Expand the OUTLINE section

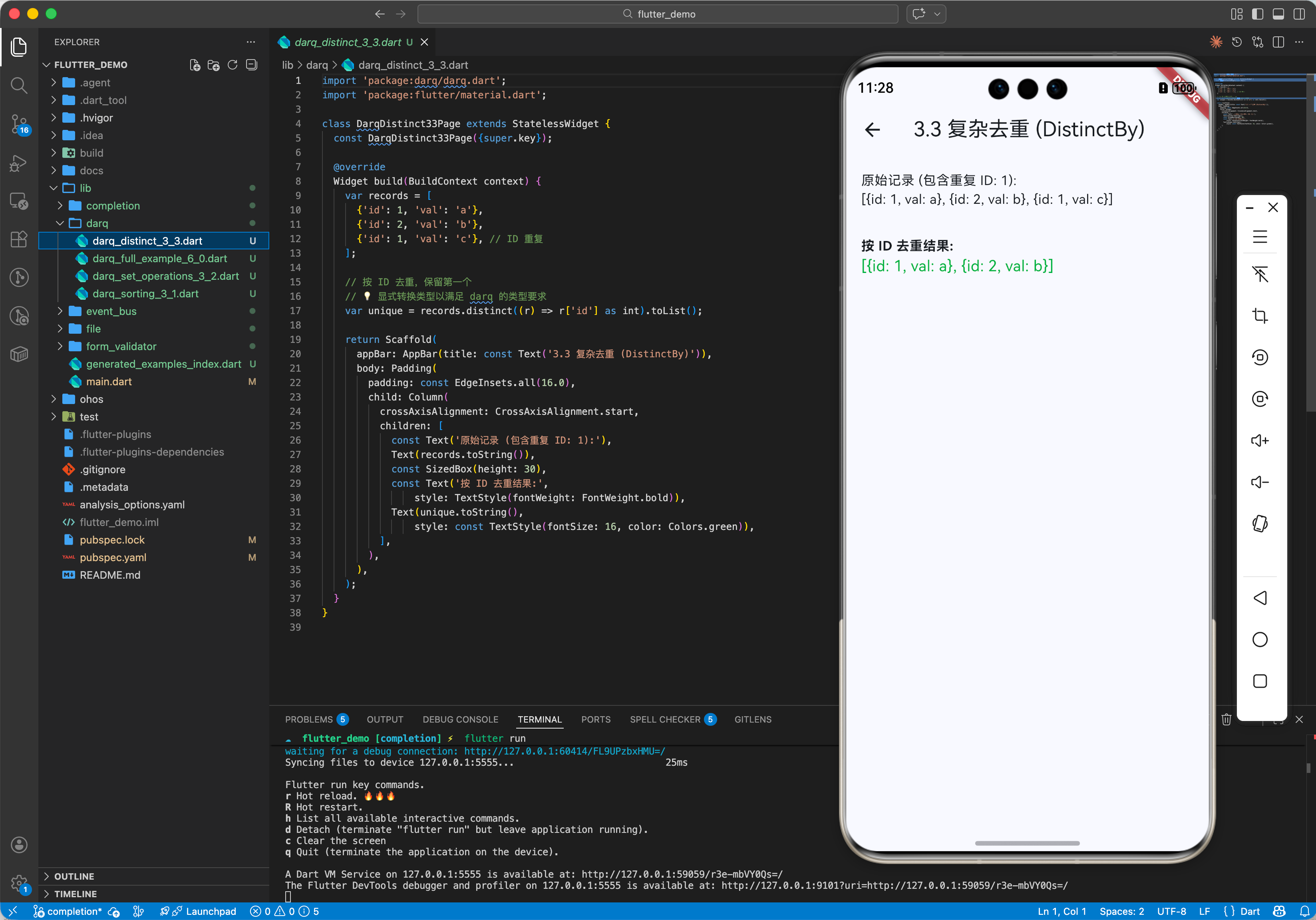(74, 876)
